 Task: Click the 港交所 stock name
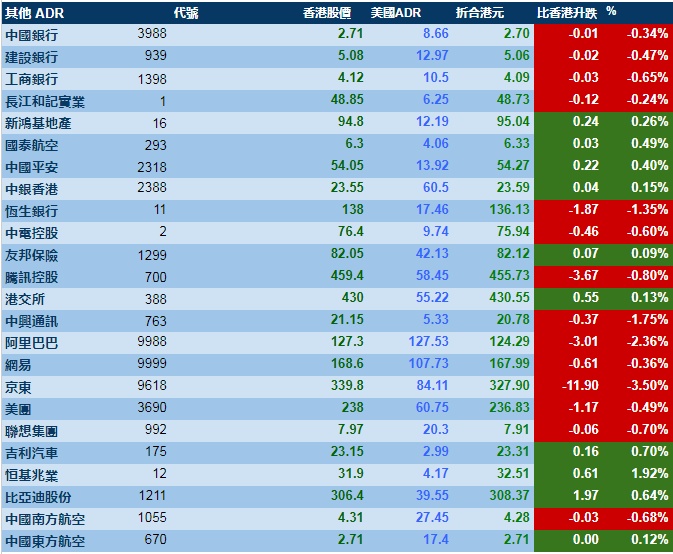coord(25,299)
